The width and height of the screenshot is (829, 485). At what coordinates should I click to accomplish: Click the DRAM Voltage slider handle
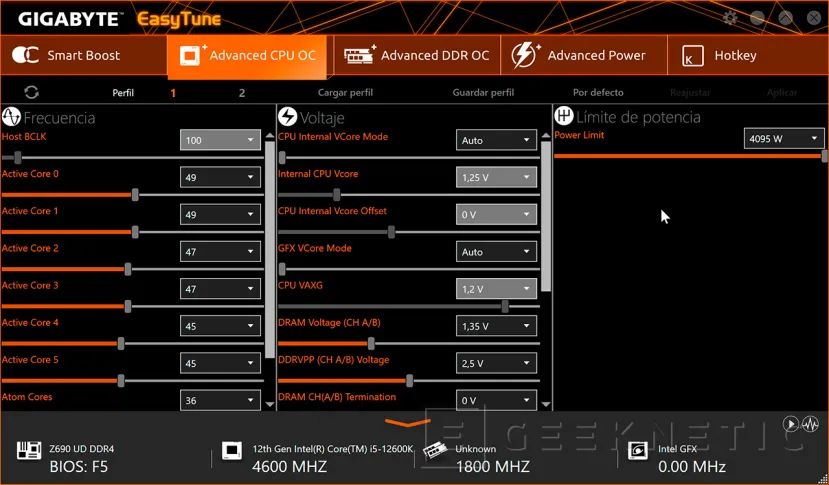[x=371, y=343]
